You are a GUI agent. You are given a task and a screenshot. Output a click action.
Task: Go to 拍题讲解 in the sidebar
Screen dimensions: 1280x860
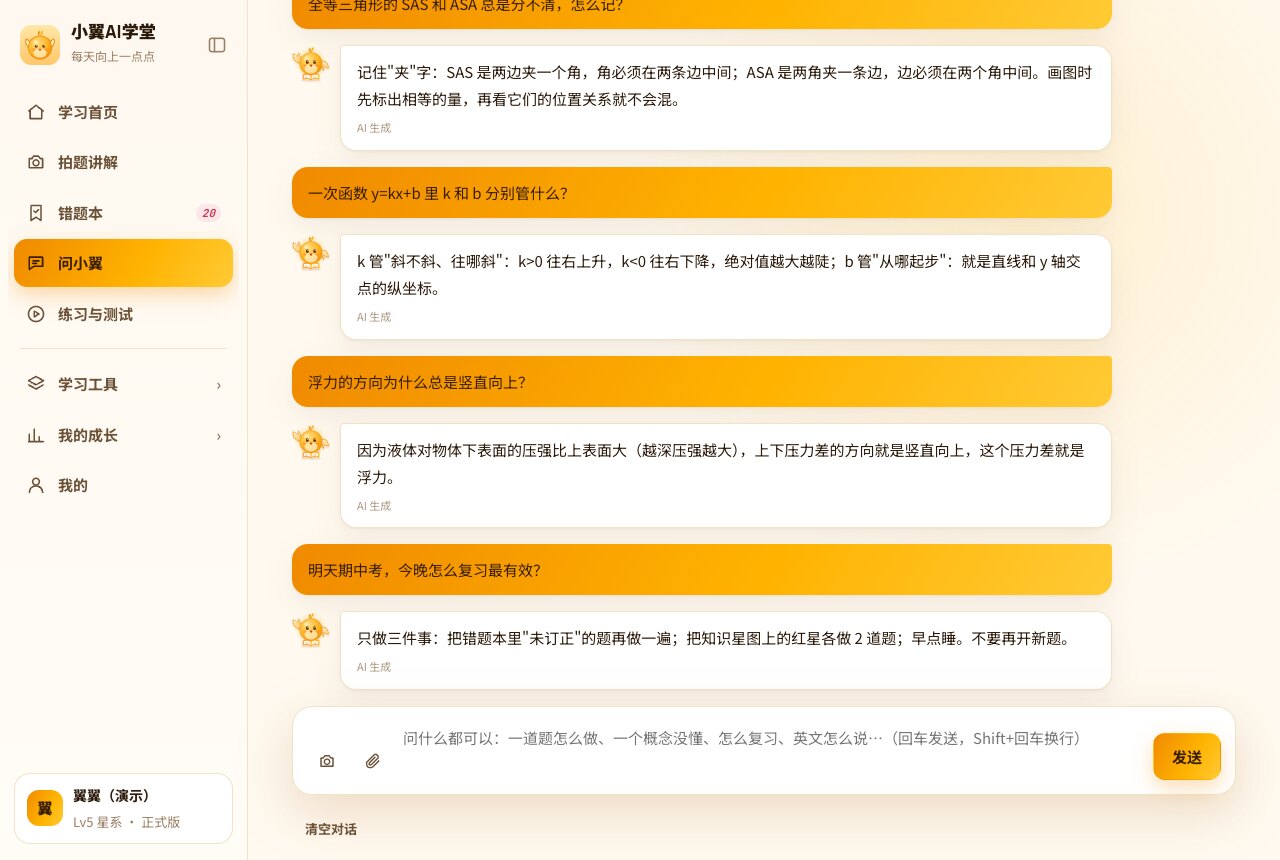coord(123,162)
